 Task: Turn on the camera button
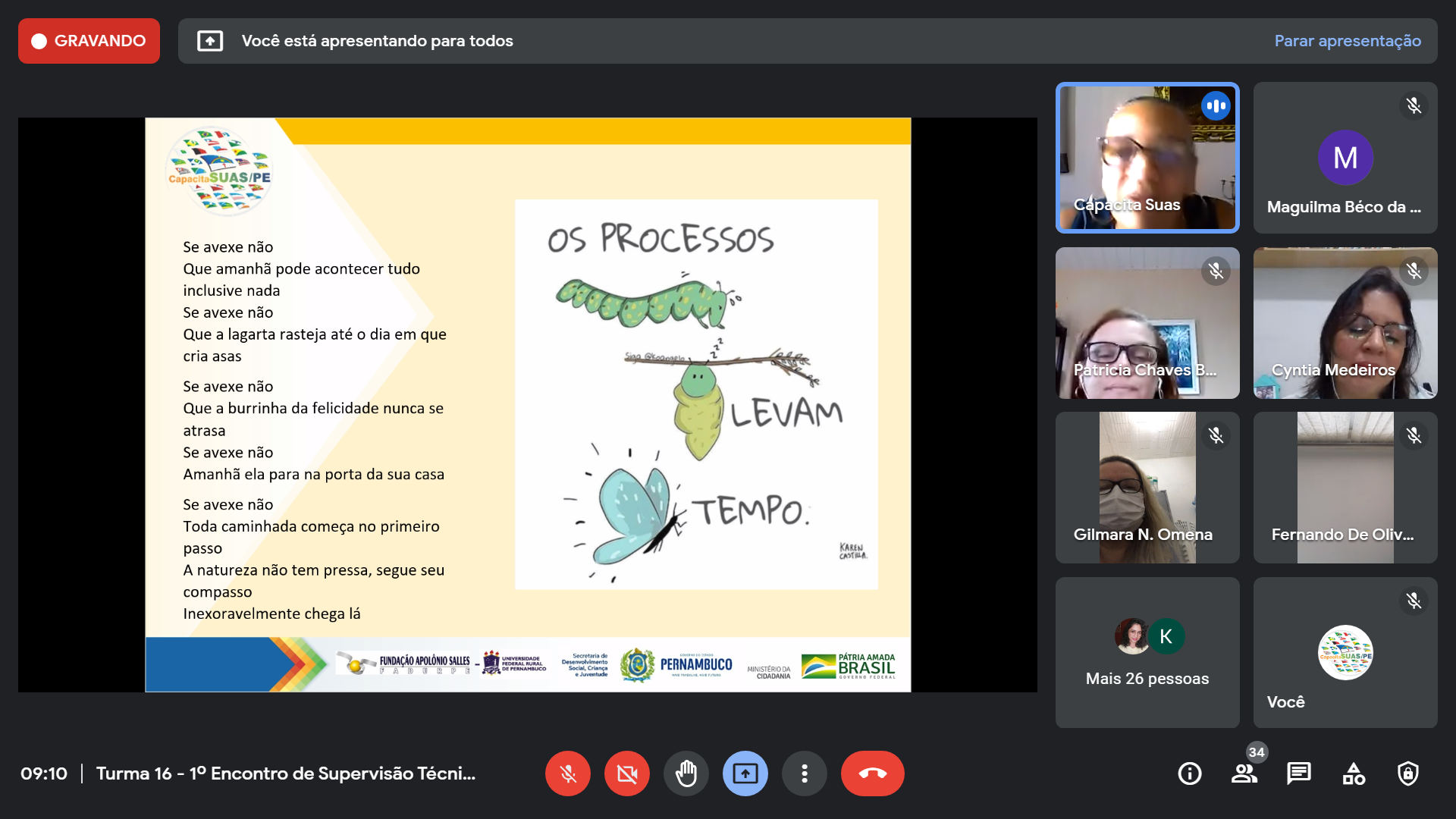click(x=626, y=773)
